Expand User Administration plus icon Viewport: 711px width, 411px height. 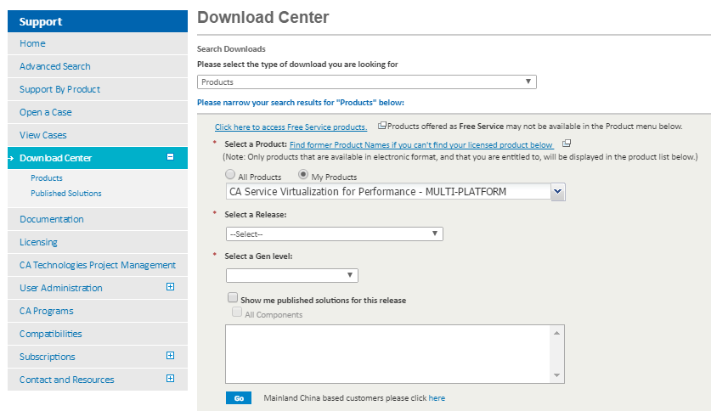tap(170, 287)
